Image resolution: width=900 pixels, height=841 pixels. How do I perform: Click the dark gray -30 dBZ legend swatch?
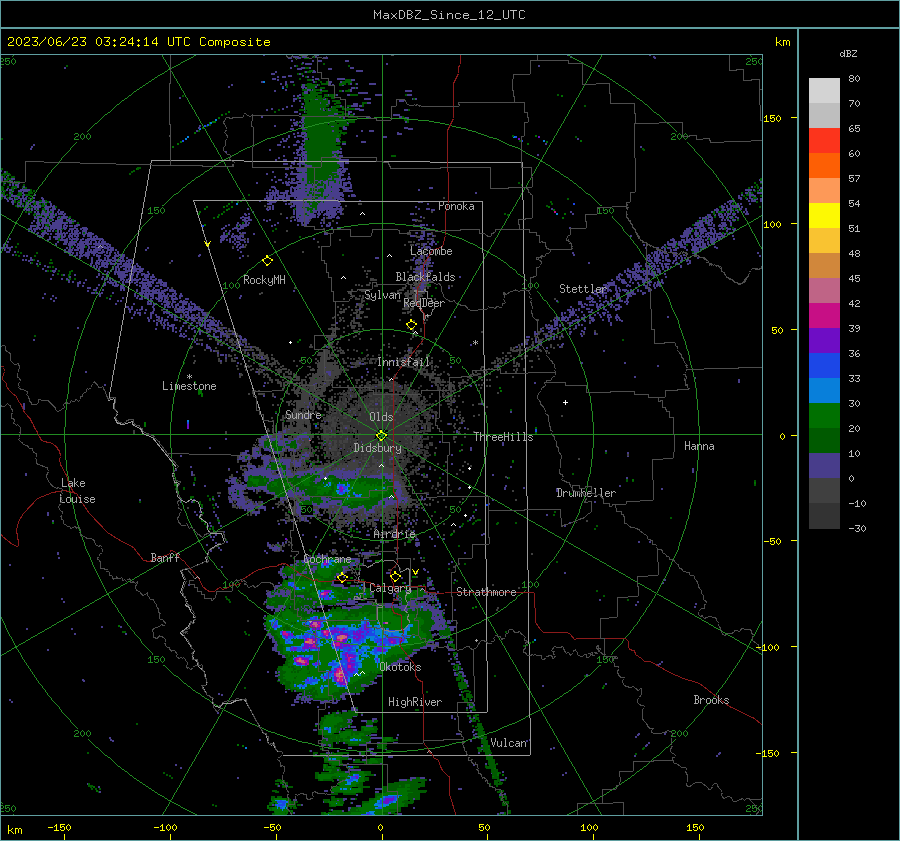click(824, 516)
